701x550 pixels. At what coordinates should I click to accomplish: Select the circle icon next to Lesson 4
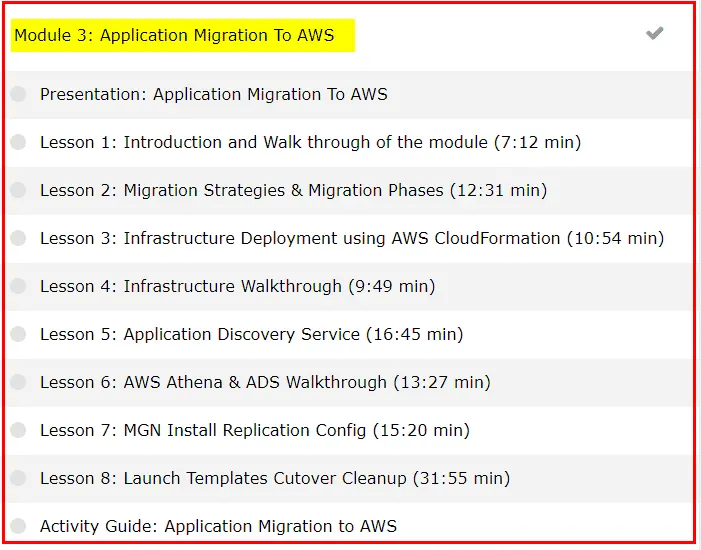click(x=18, y=286)
